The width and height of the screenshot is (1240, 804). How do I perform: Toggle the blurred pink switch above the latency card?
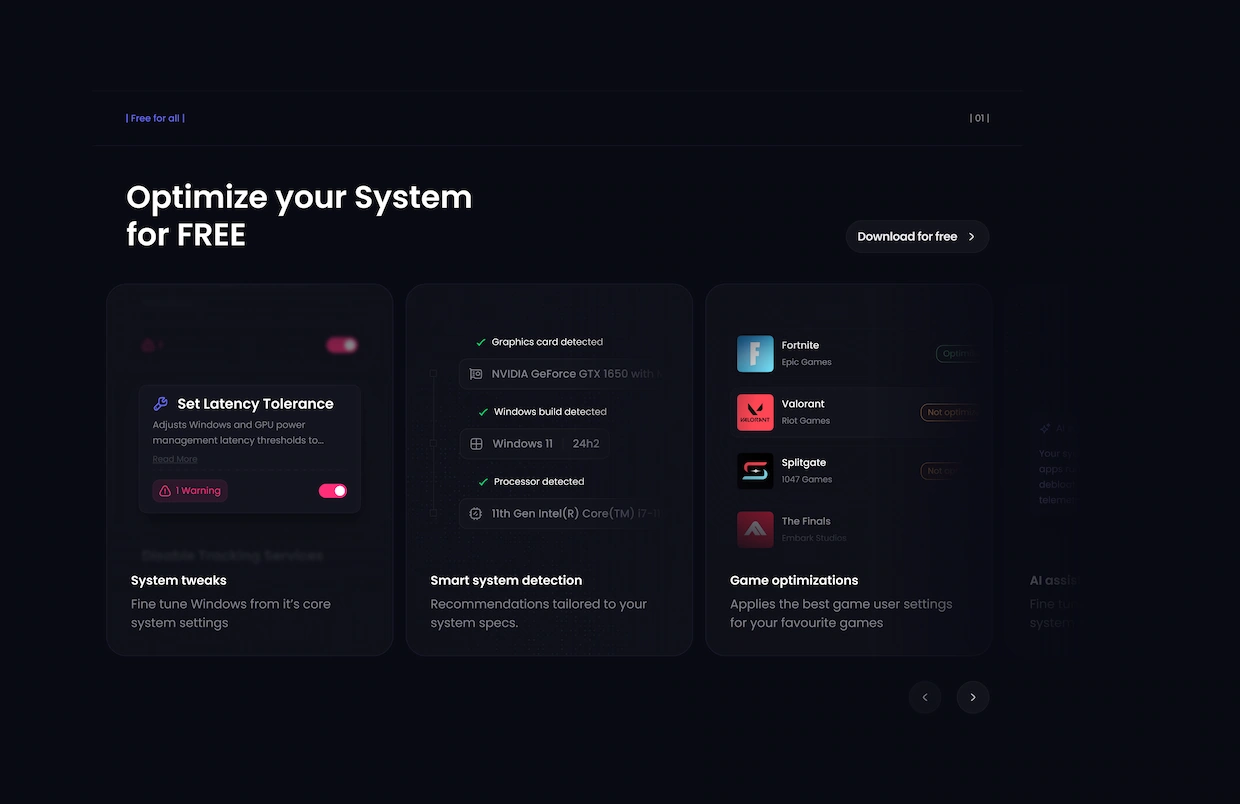pyautogui.click(x=341, y=345)
